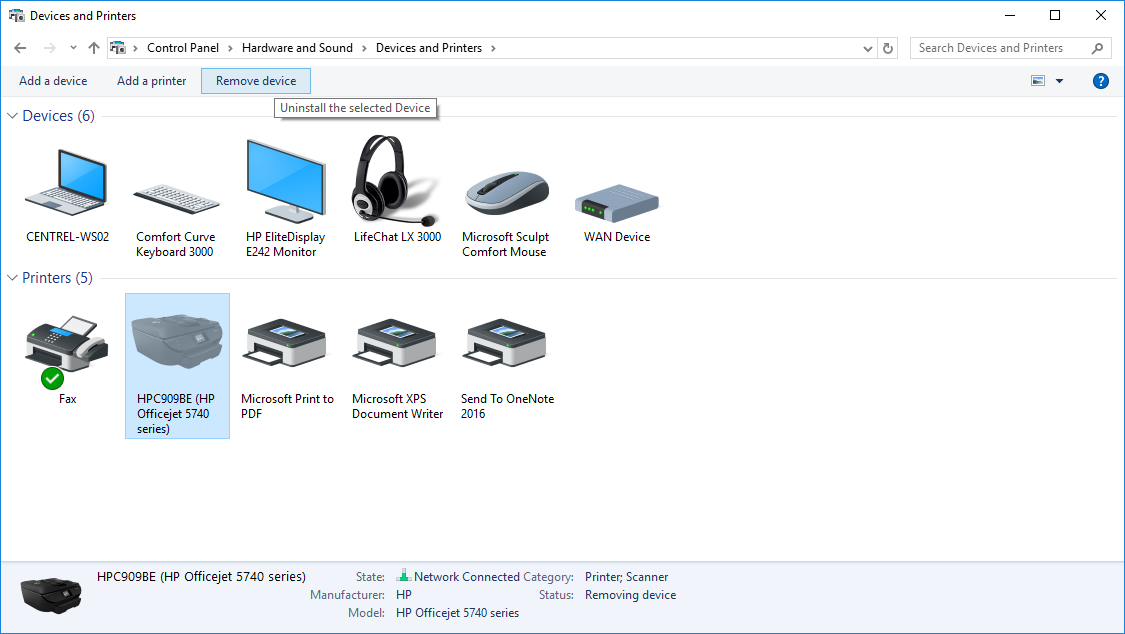Select the Microsoft Print to PDF icon
The width and height of the screenshot is (1125, 634).
pos(286,343)
